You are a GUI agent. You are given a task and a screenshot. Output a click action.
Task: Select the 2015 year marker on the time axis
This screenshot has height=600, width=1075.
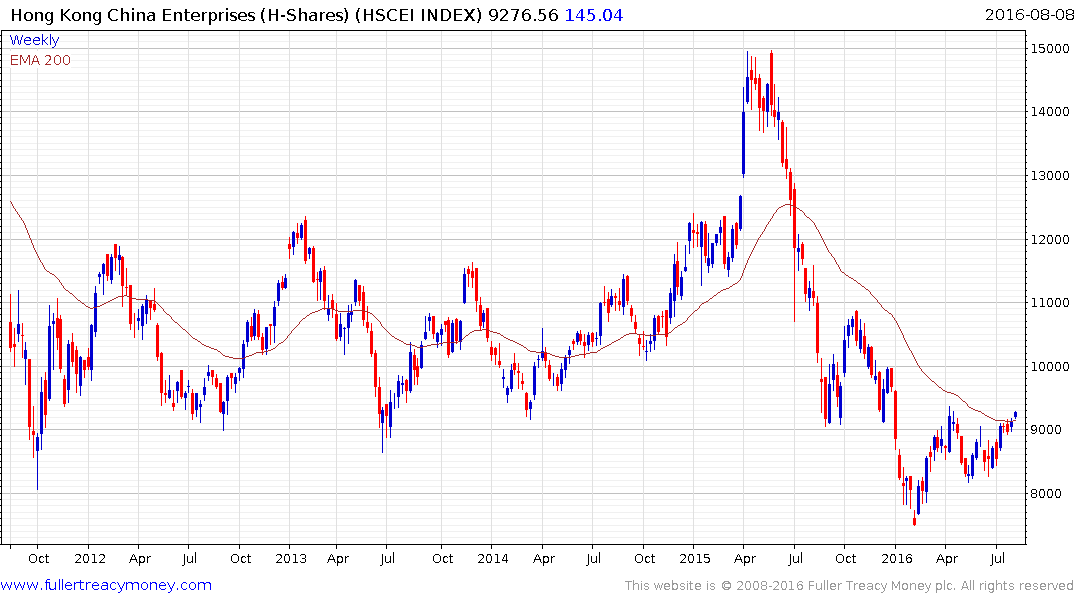click(x=694, y=558)
